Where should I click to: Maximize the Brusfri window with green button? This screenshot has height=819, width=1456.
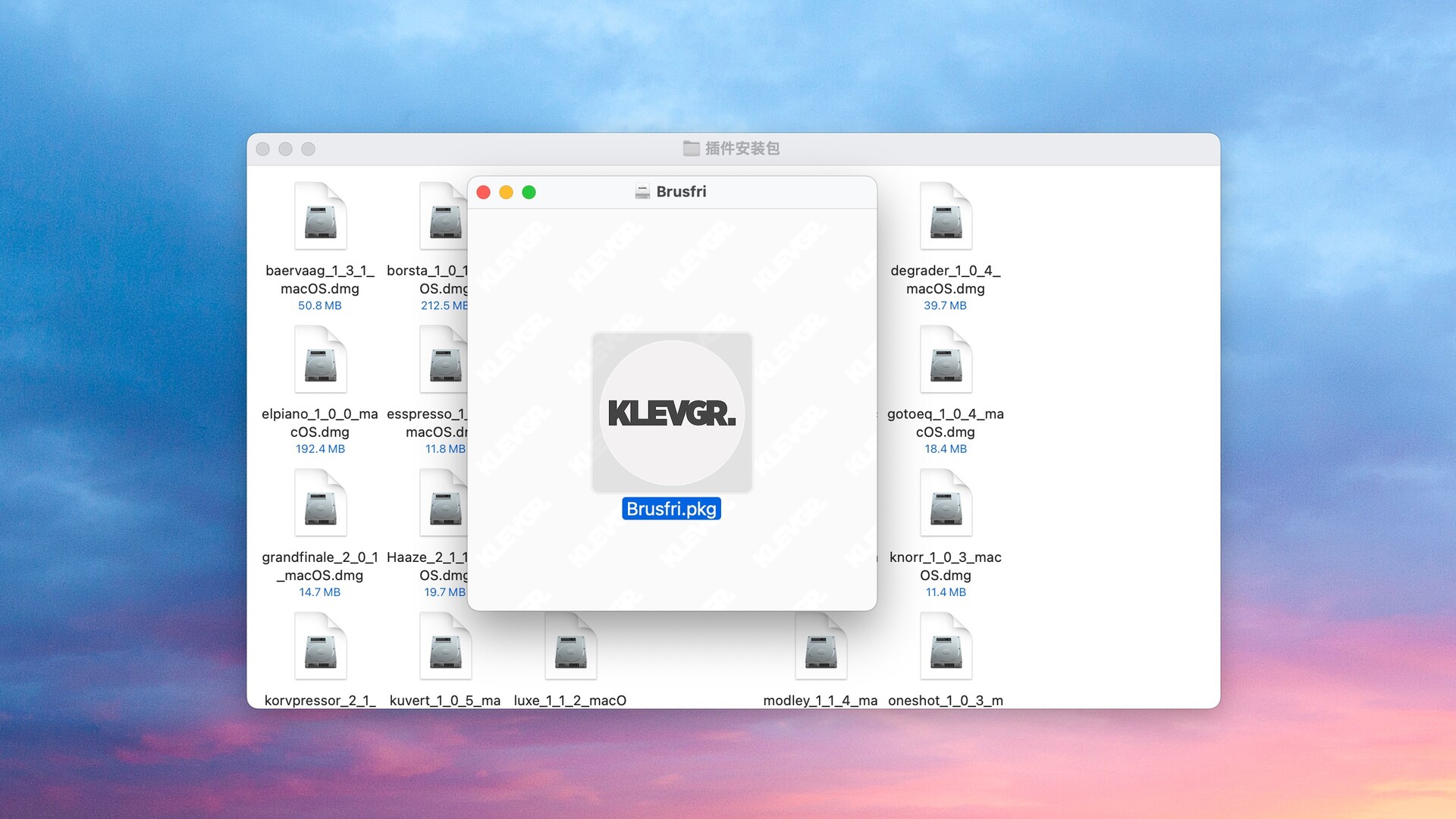click(529, 193)
